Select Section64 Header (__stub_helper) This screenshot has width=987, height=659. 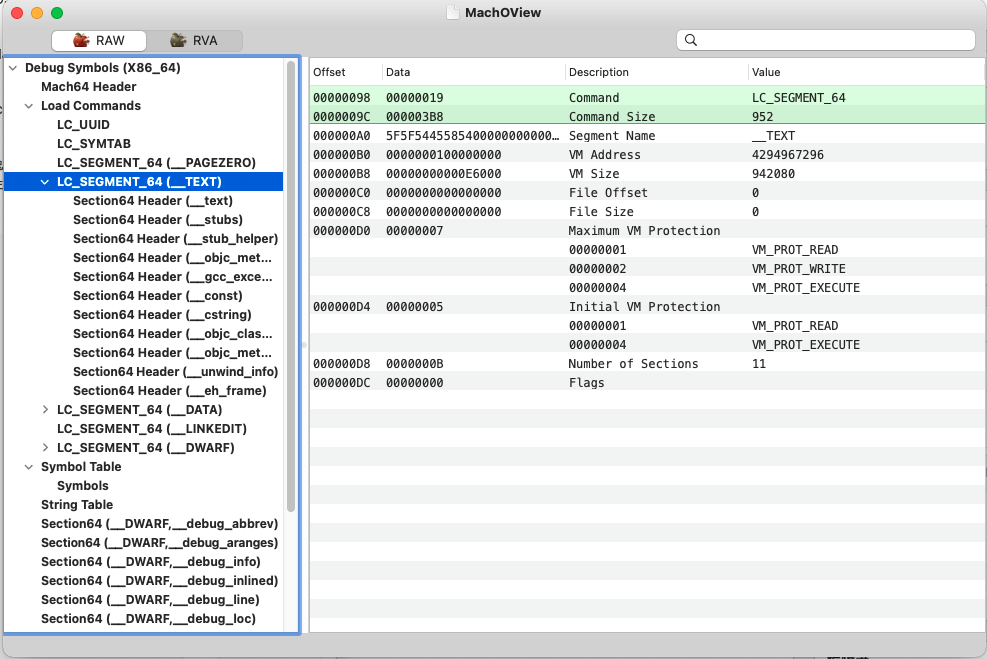(176, 239)
